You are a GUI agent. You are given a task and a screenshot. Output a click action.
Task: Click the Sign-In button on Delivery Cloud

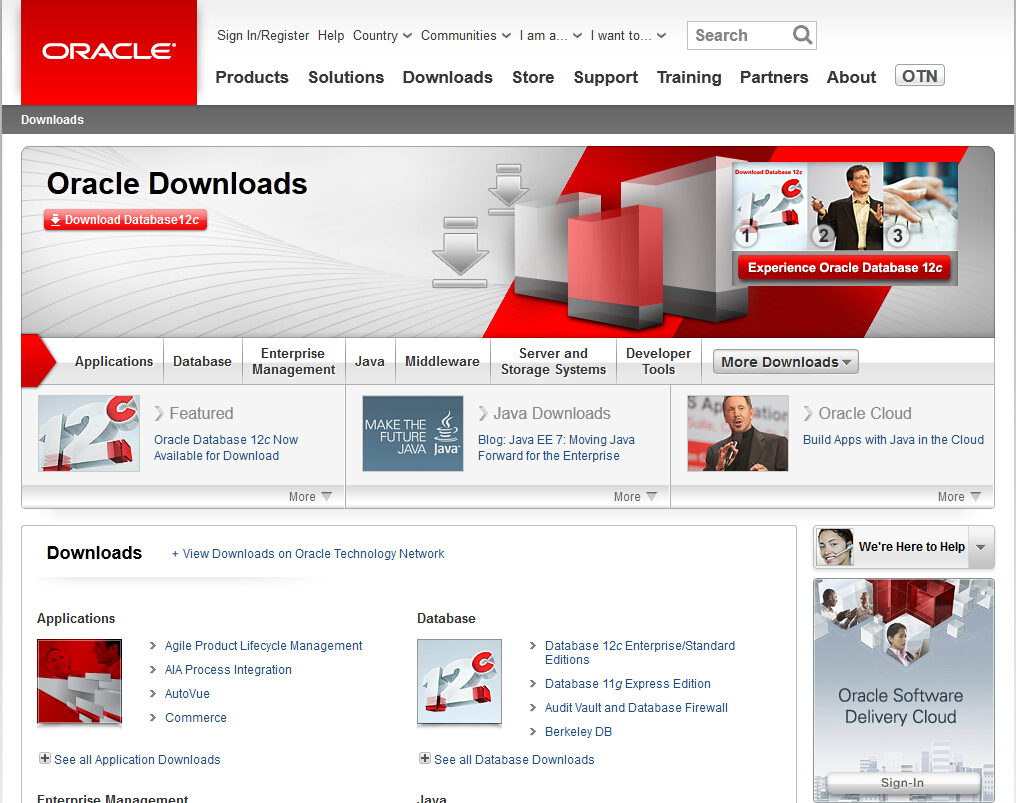click(903, 783)
